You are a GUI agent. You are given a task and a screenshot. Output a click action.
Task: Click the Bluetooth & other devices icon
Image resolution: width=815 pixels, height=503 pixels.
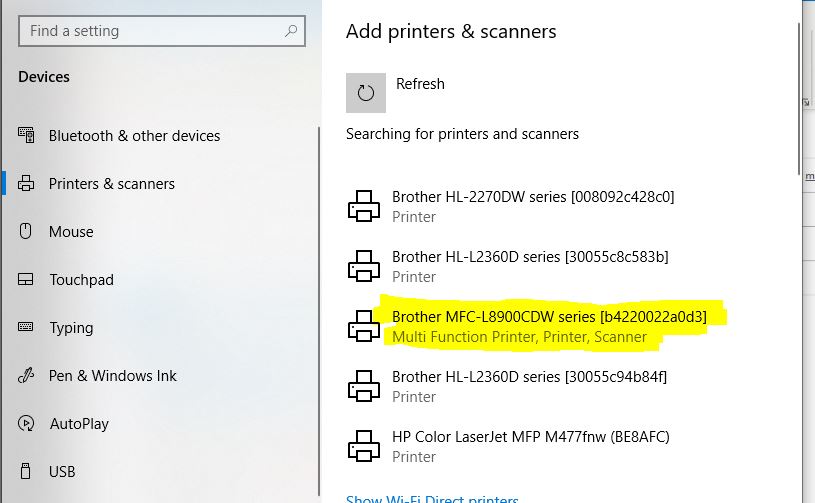coord(26,135)
